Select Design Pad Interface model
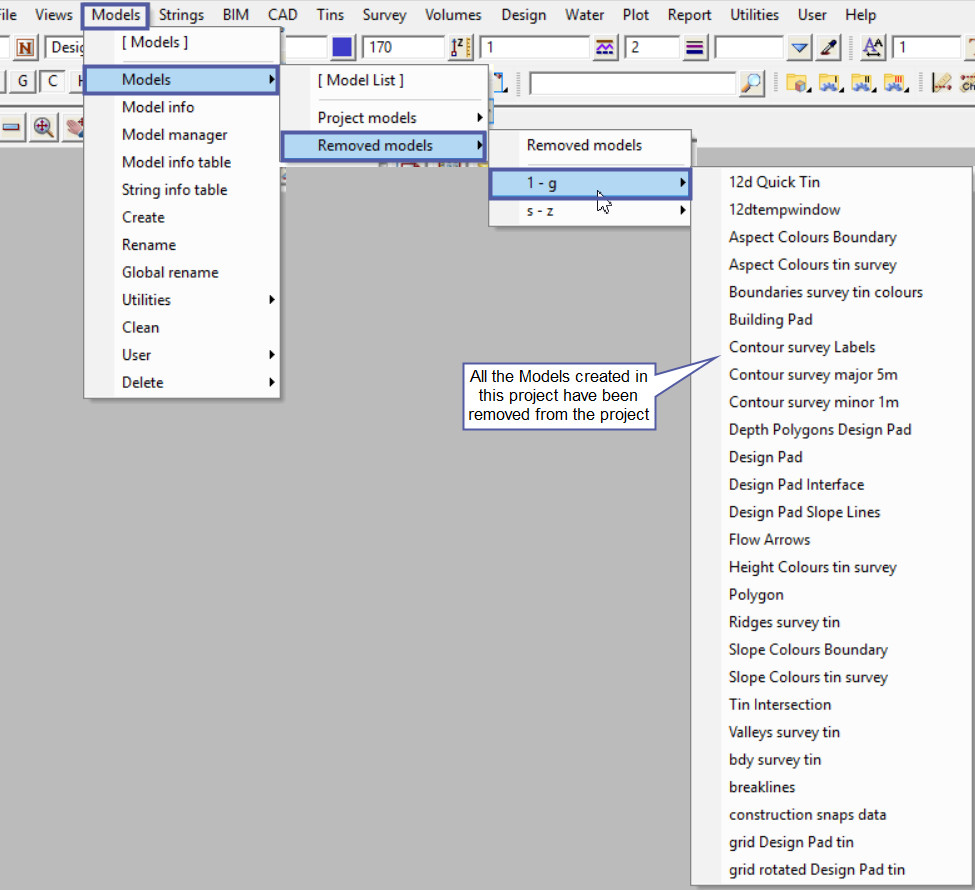The height and width of the screenshot is (890, 975). coord(831,484)
